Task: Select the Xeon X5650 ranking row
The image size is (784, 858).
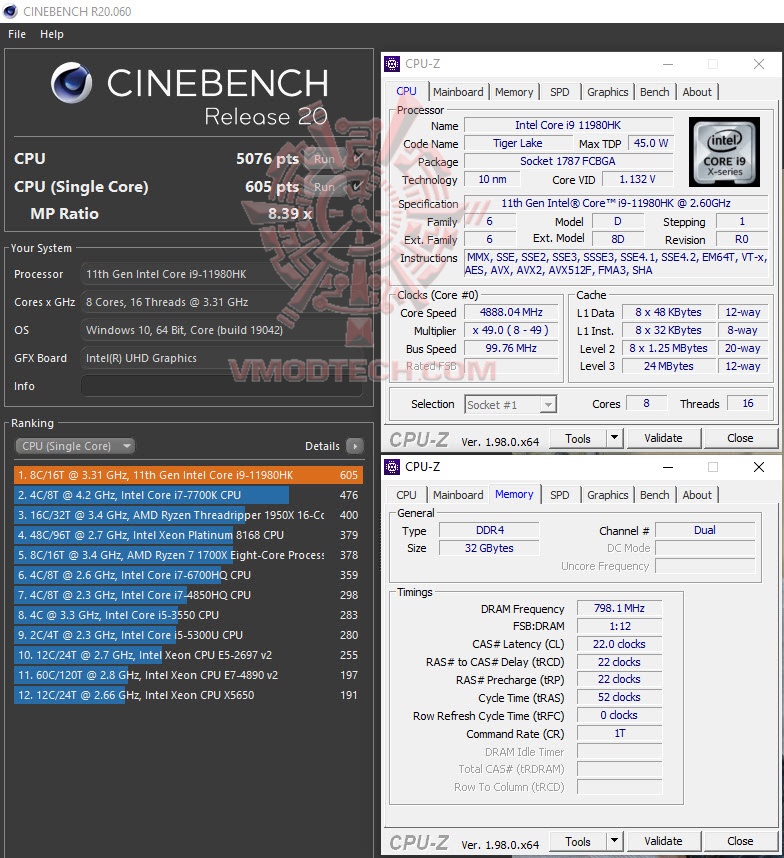Action: tap(188, 695)
